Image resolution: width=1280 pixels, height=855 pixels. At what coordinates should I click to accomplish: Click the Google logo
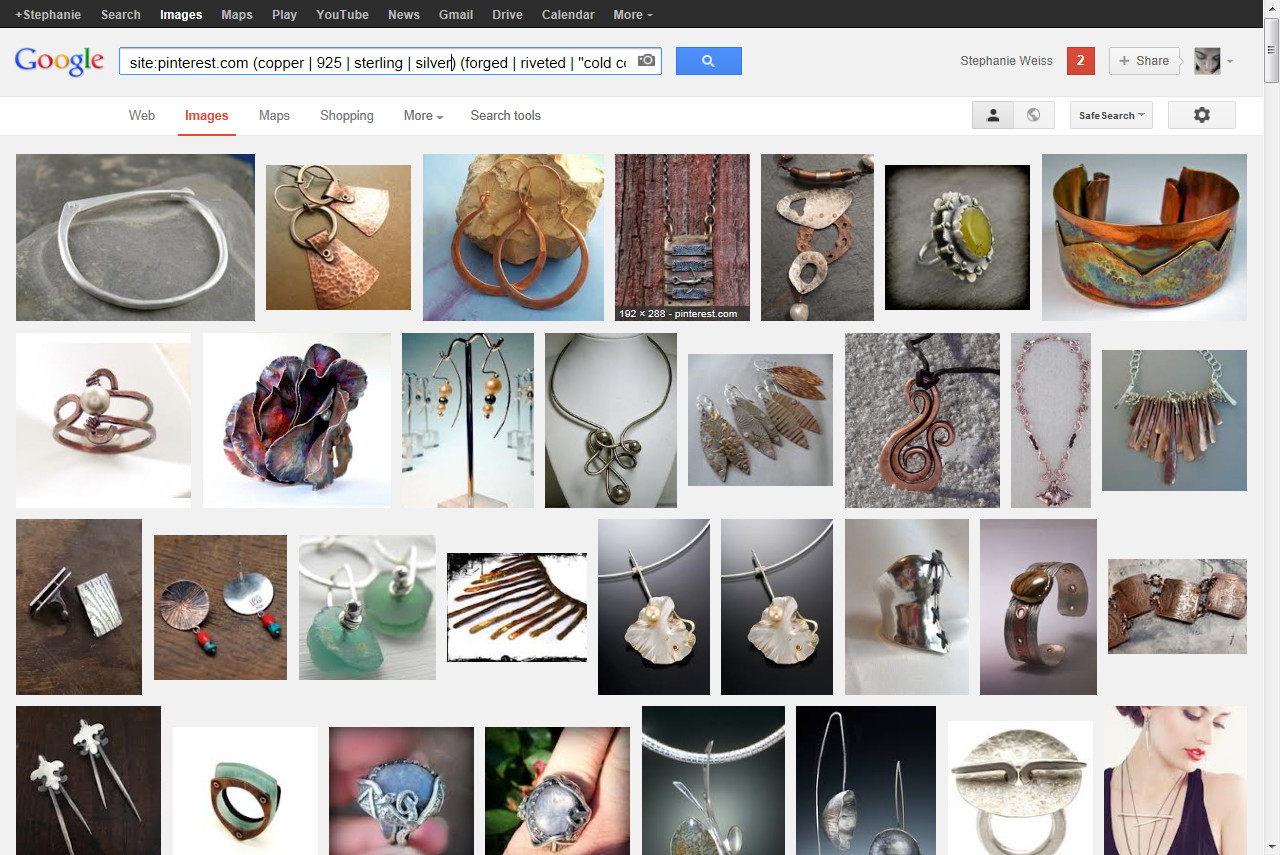tap(59, 61)
